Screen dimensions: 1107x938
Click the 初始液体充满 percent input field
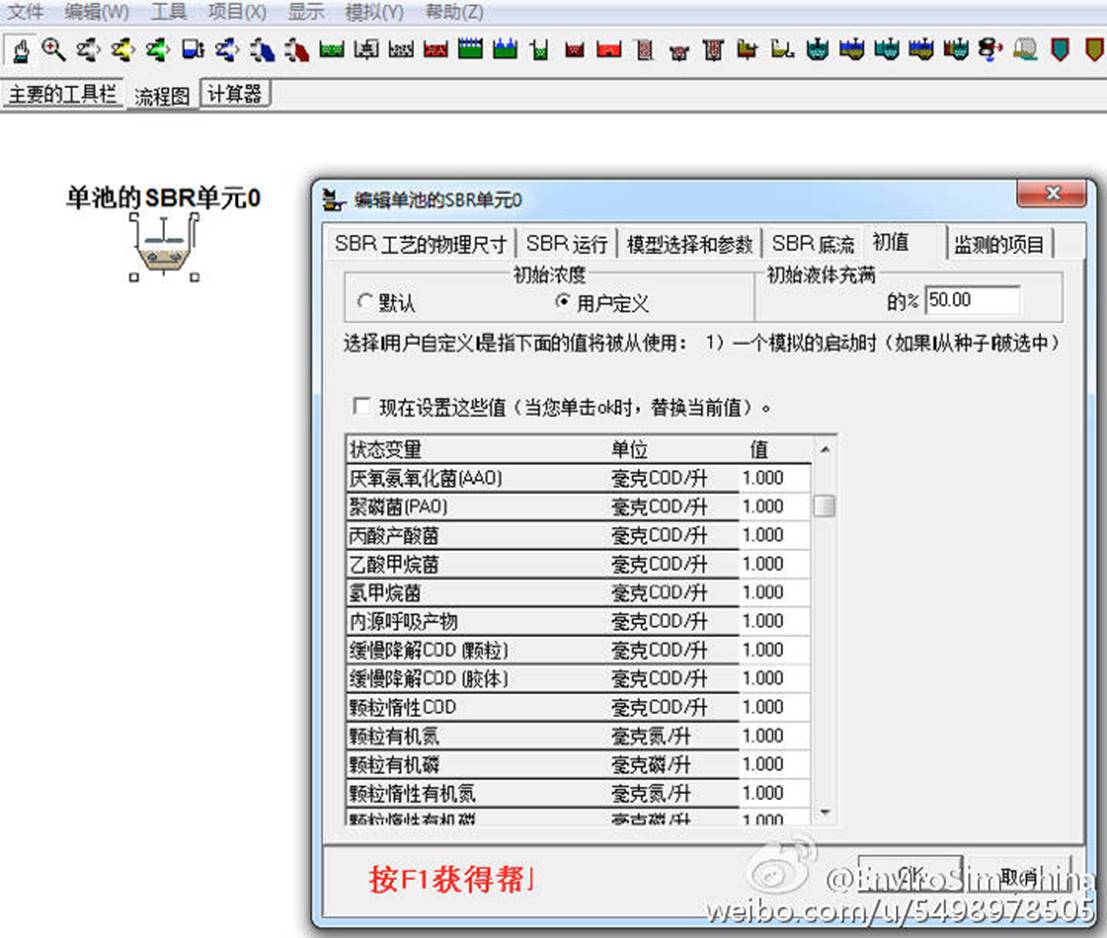pyautogui.click(x=971, y=300)
